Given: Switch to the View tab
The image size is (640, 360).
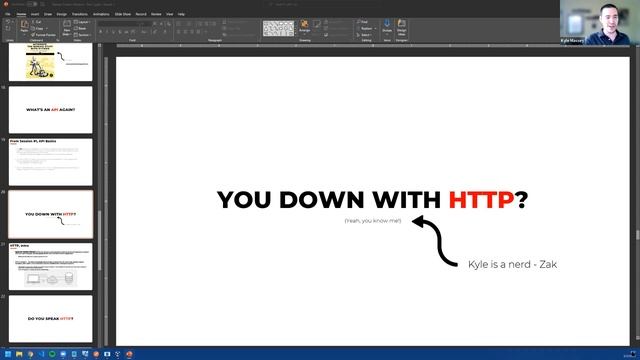Looking at the screenshot, I should pos(169,14).
